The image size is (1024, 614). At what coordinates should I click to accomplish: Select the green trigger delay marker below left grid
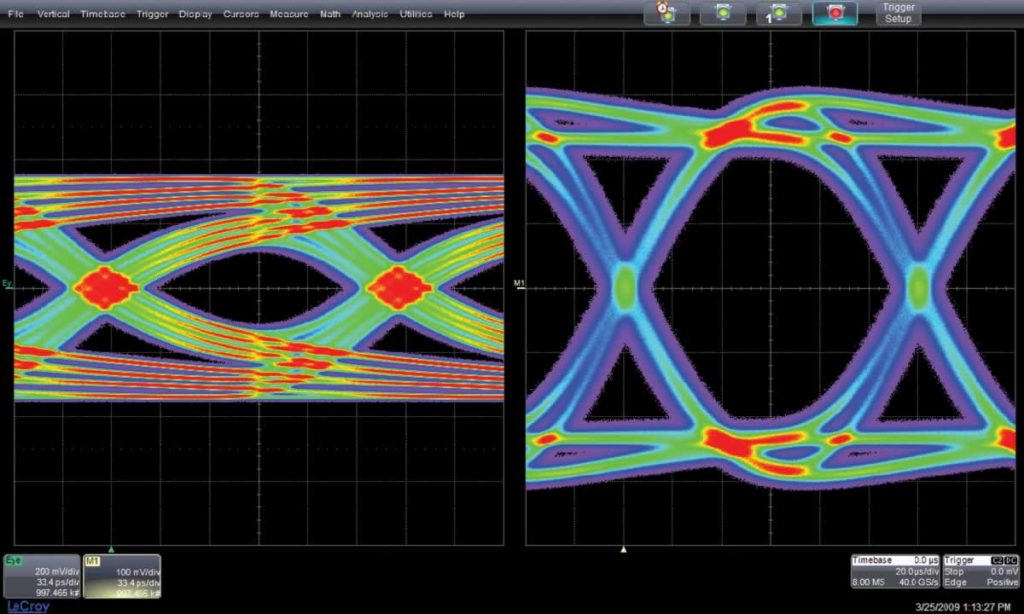(x=111, y=548)
